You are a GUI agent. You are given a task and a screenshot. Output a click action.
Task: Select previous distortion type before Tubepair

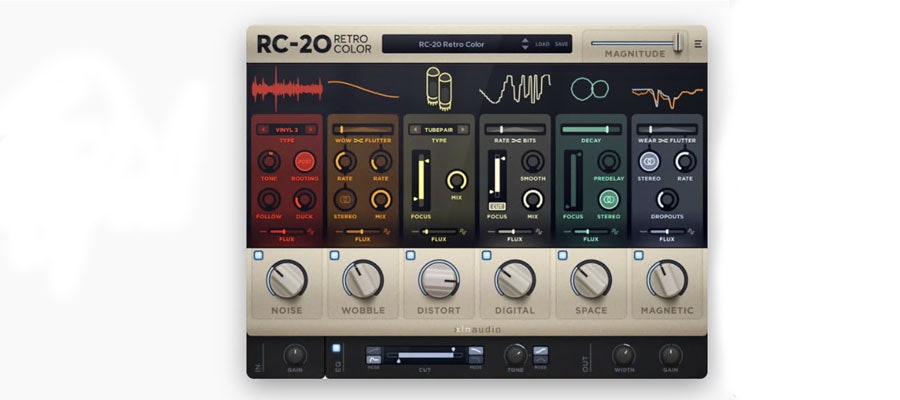416,129
